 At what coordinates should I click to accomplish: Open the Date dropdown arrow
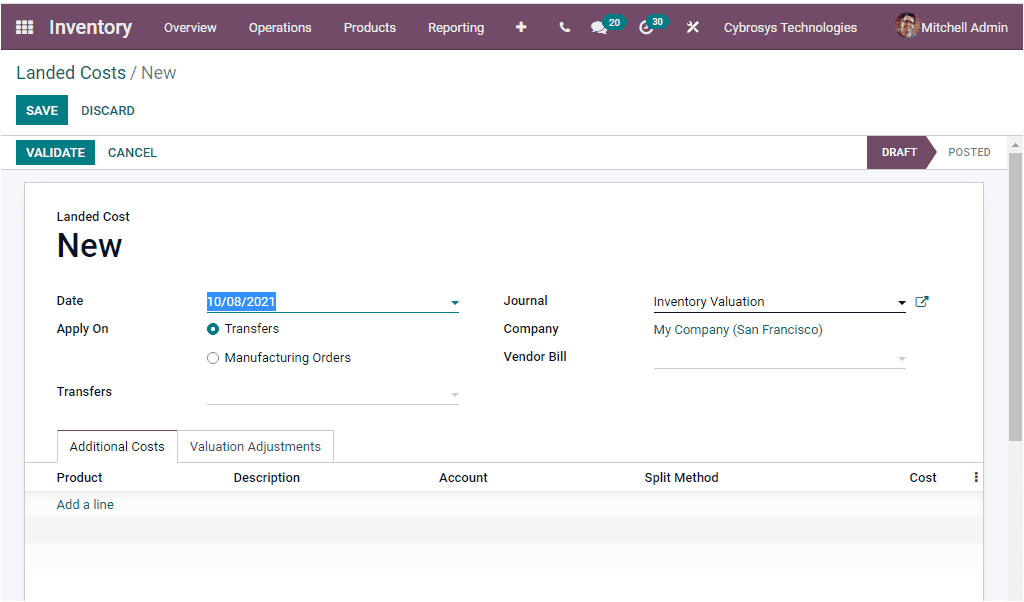(455, 302)
